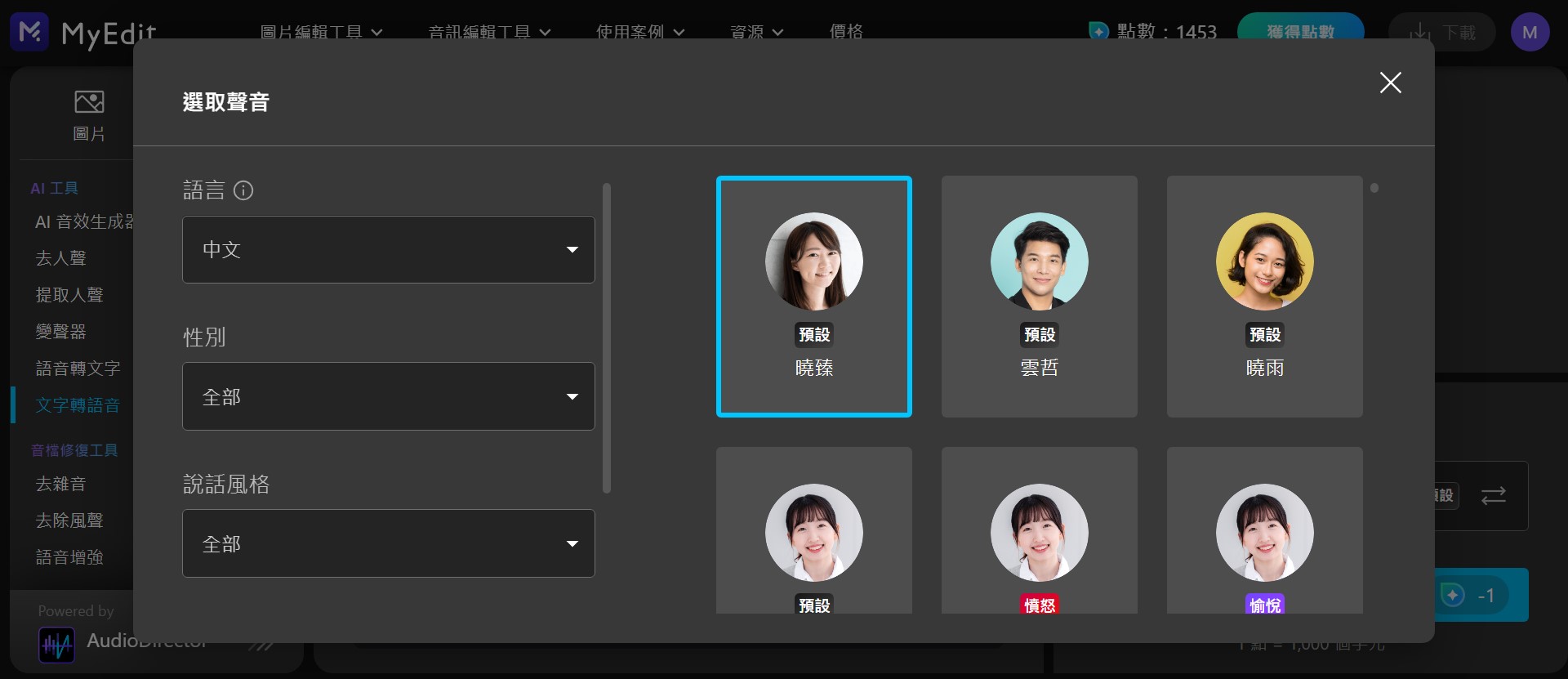
Task: Select the 雲哲 voice card
Action: pyautogui.click(x=1040, y=297)
